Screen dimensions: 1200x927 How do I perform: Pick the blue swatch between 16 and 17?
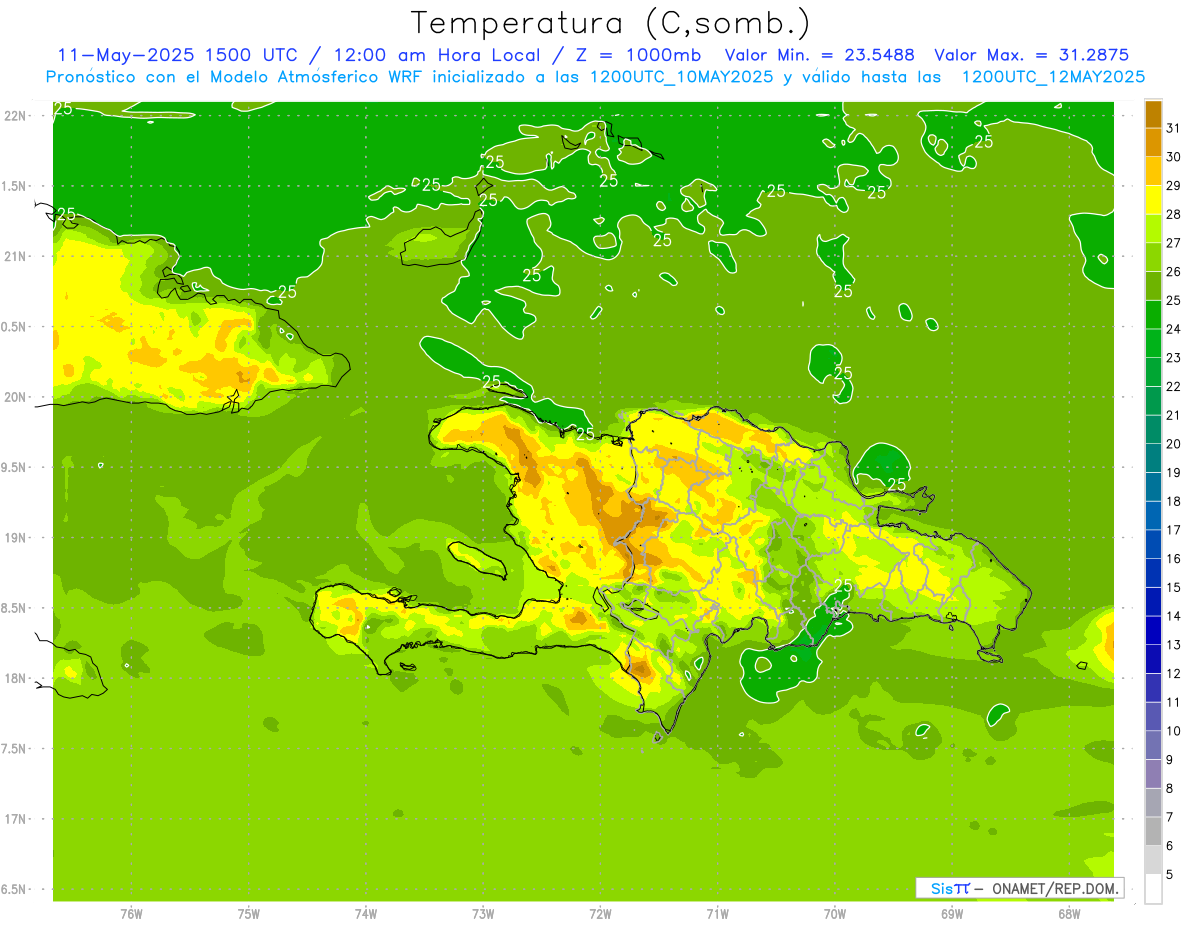[1153, 545]
